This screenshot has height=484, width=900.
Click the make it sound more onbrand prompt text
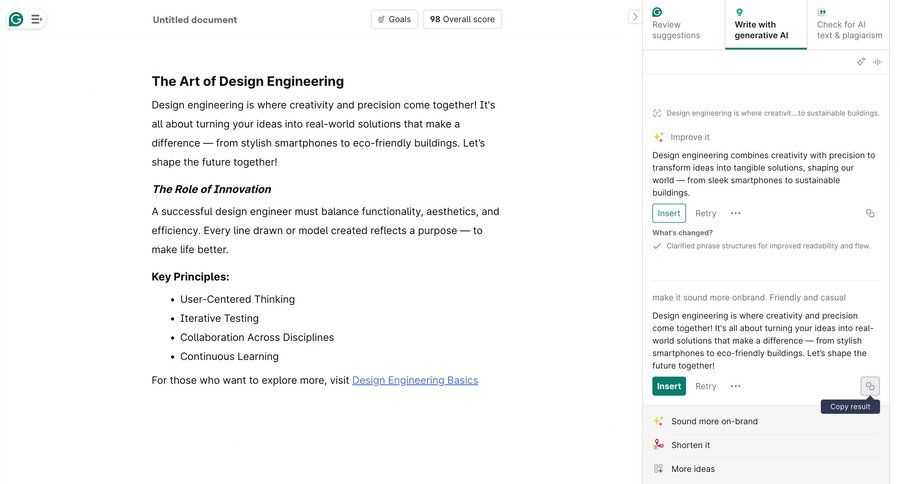748,297
